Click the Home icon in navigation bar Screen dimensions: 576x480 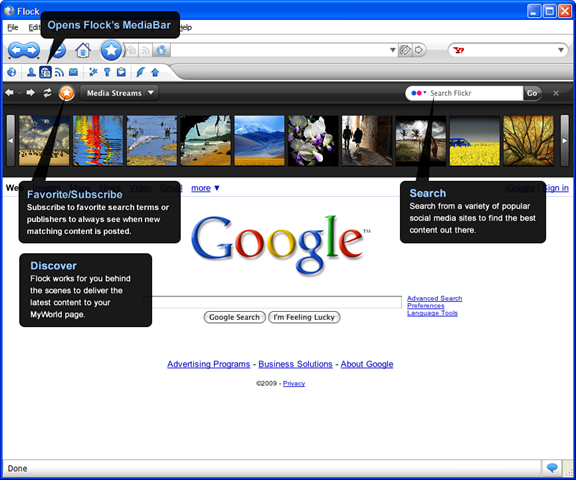(x=83, y=50)
